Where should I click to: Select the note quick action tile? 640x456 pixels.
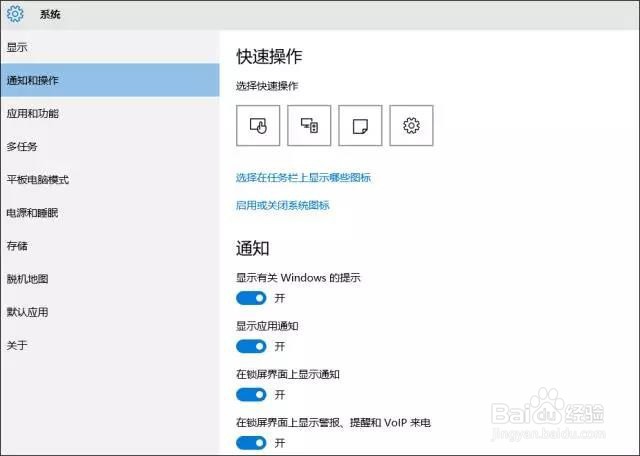click(x=360, y=125)
